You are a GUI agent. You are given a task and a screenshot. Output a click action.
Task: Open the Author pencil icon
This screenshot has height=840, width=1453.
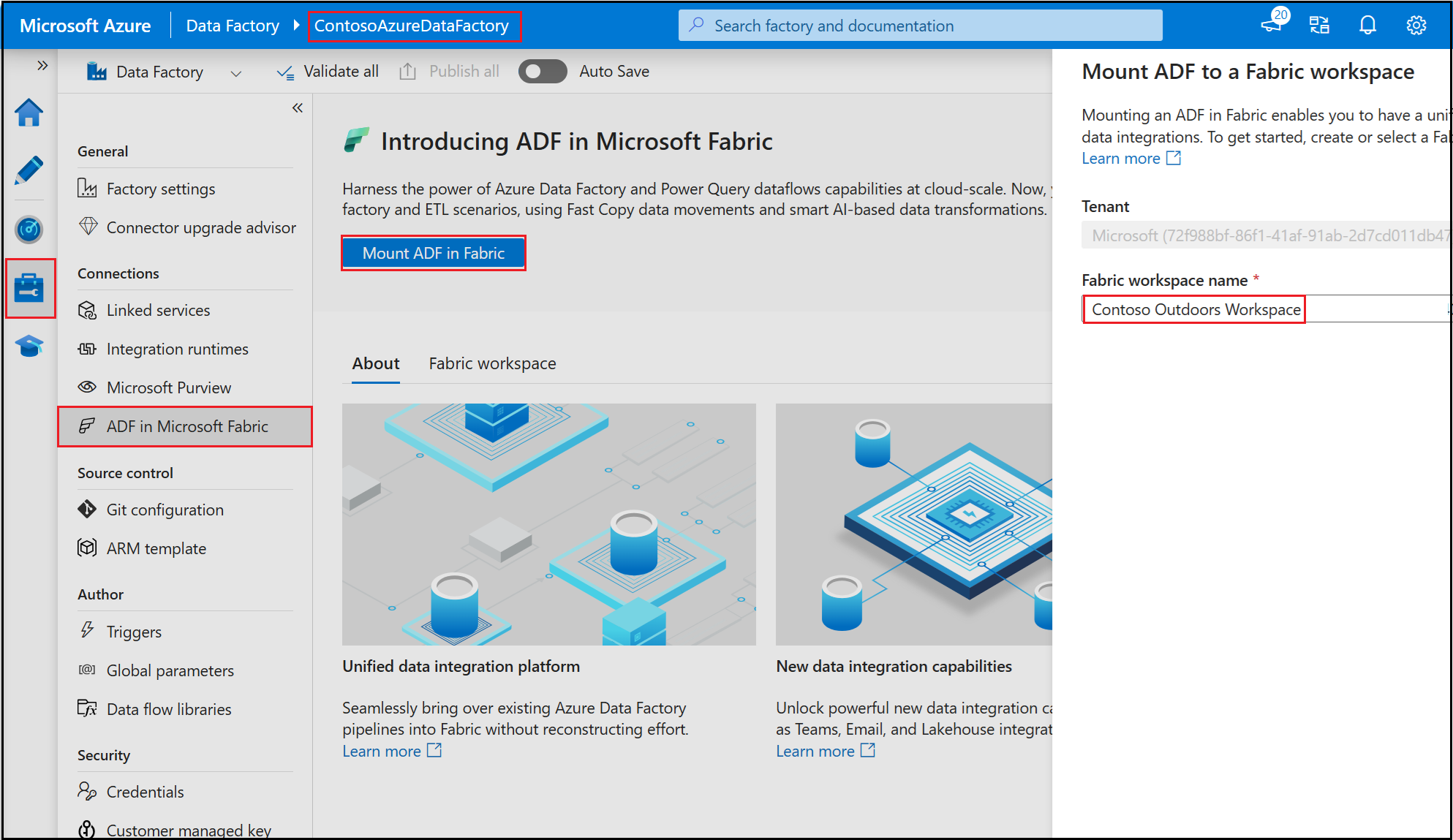click(29, 170)
